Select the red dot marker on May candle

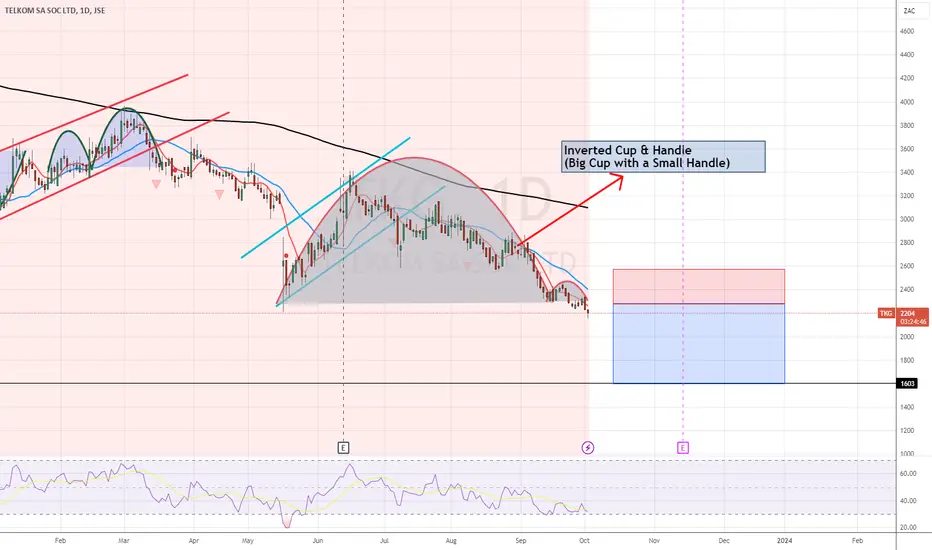(x=286, y=256)
